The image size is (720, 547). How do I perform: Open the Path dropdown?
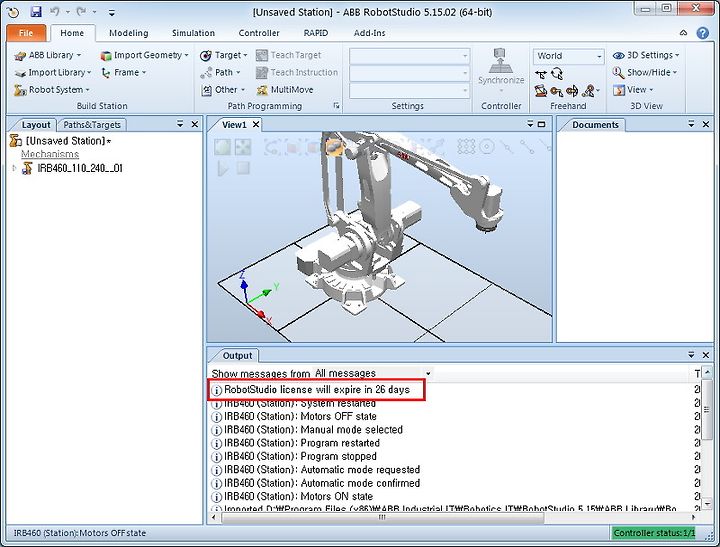(x=220, y=73)
